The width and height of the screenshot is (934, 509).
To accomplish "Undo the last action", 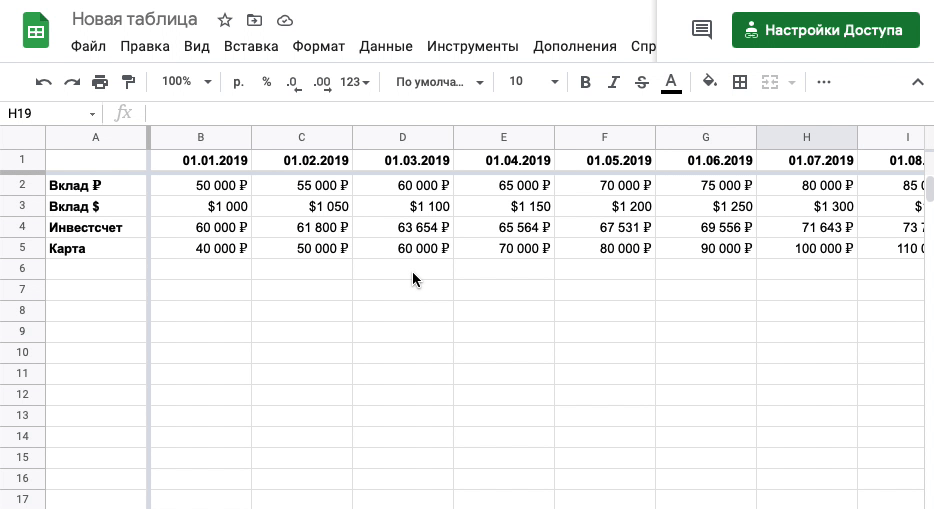I will coord(43,82).
